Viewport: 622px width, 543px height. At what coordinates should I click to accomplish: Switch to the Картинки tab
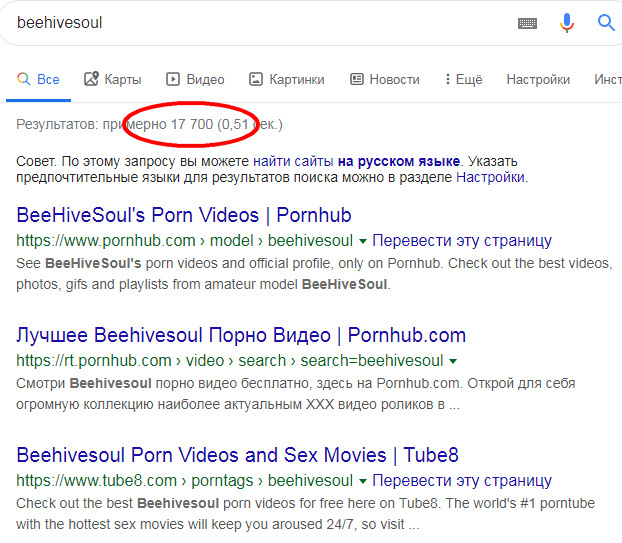coord(286,79)
